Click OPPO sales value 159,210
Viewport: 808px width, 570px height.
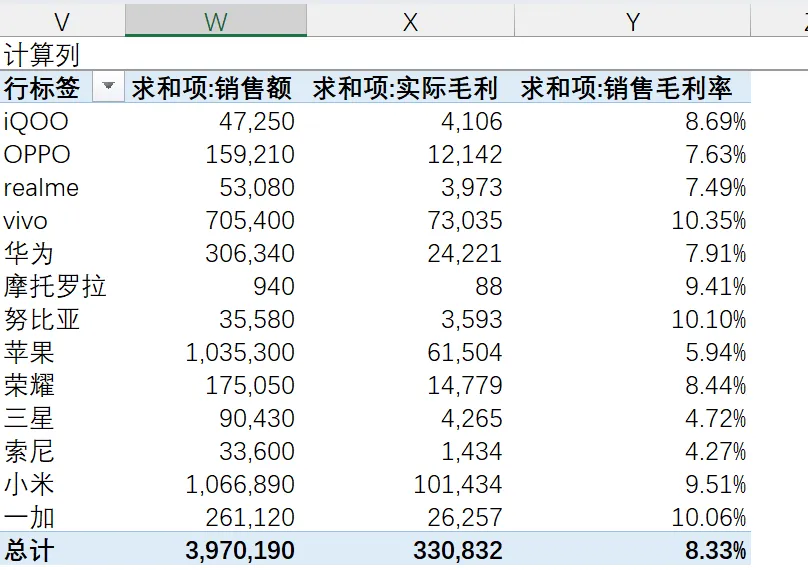click(x=250, y=155)
